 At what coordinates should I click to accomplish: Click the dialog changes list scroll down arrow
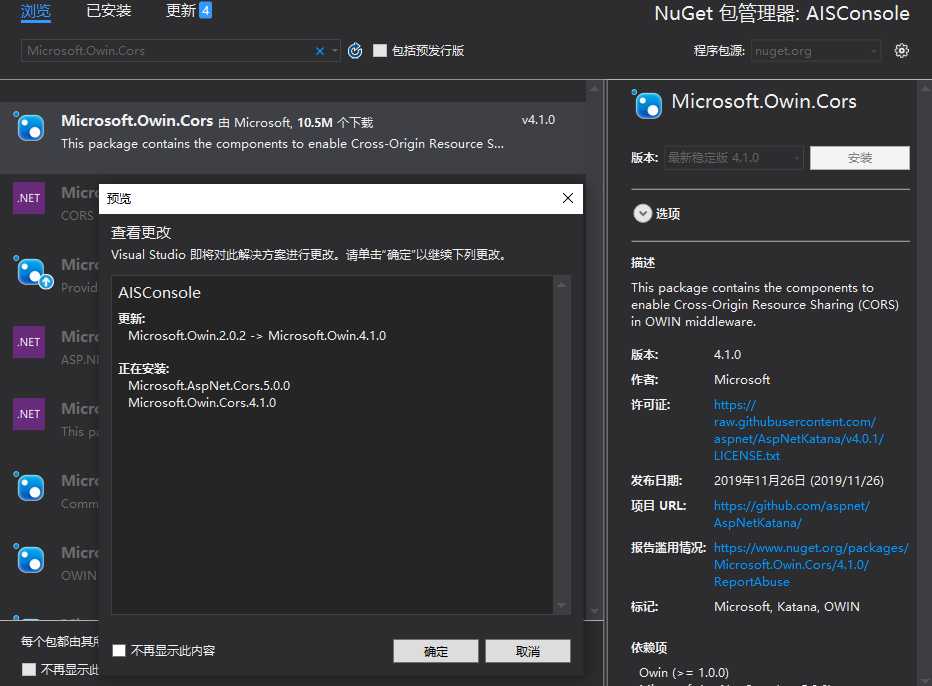561,605
